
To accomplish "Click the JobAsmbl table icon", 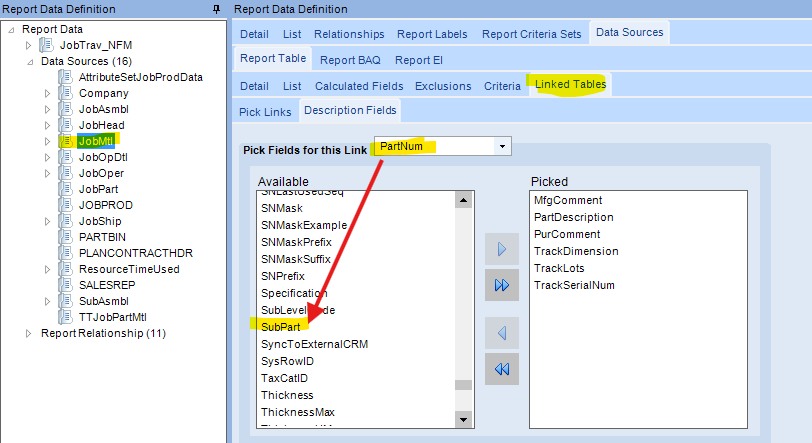I will click(66, 109).
